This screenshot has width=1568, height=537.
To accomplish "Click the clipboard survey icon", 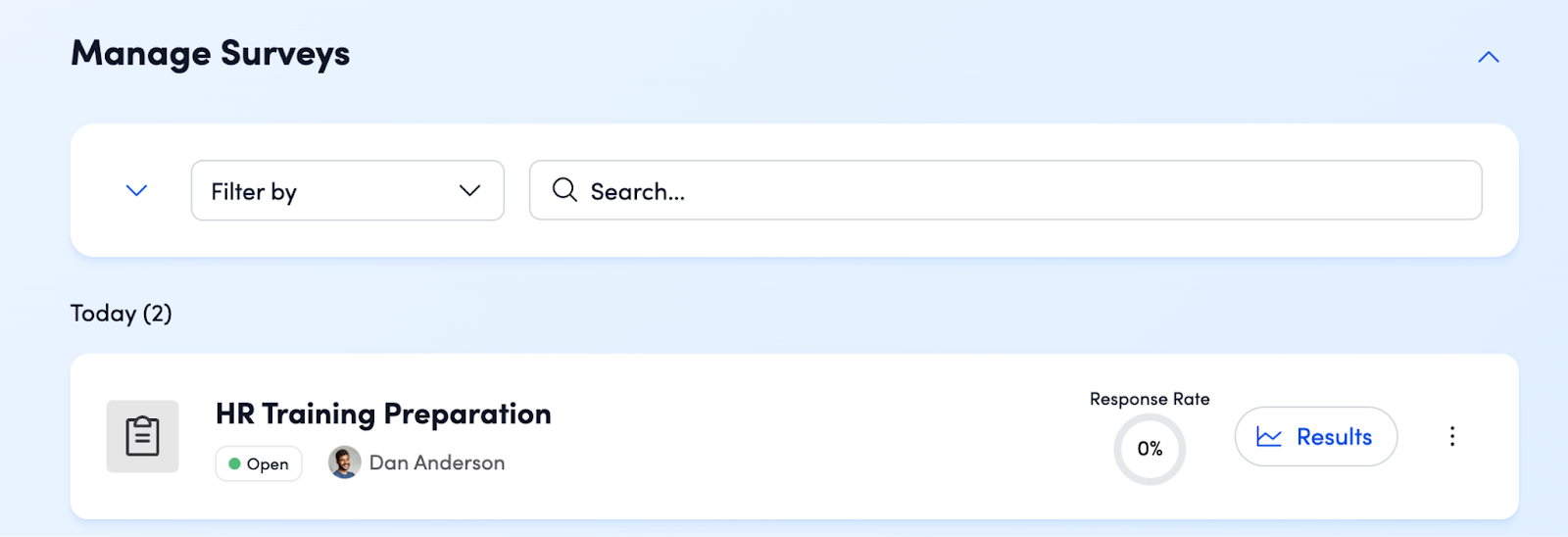I will pos(143,436).
